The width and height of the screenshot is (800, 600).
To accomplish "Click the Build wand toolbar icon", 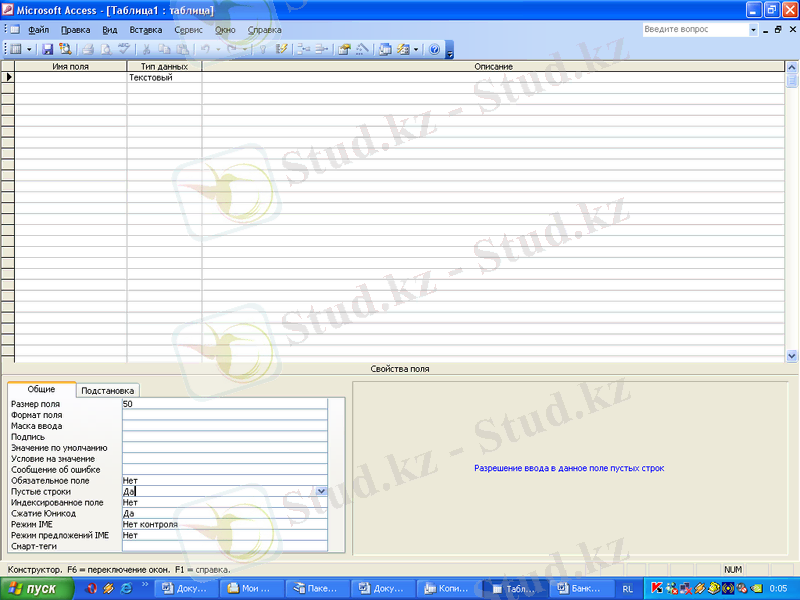I will click(x=362, y=49).
